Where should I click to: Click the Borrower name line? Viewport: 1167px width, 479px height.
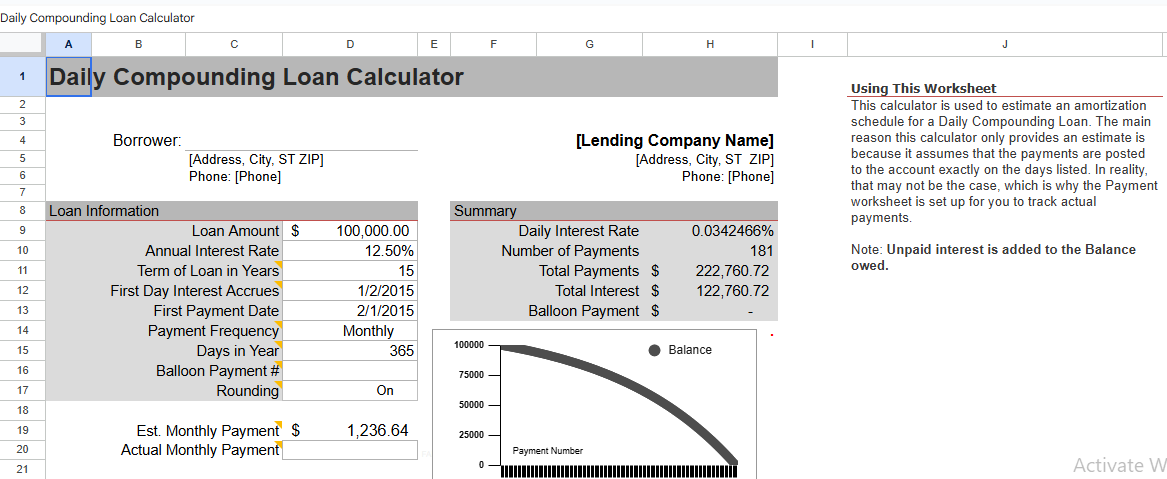[x=301, y=141]
